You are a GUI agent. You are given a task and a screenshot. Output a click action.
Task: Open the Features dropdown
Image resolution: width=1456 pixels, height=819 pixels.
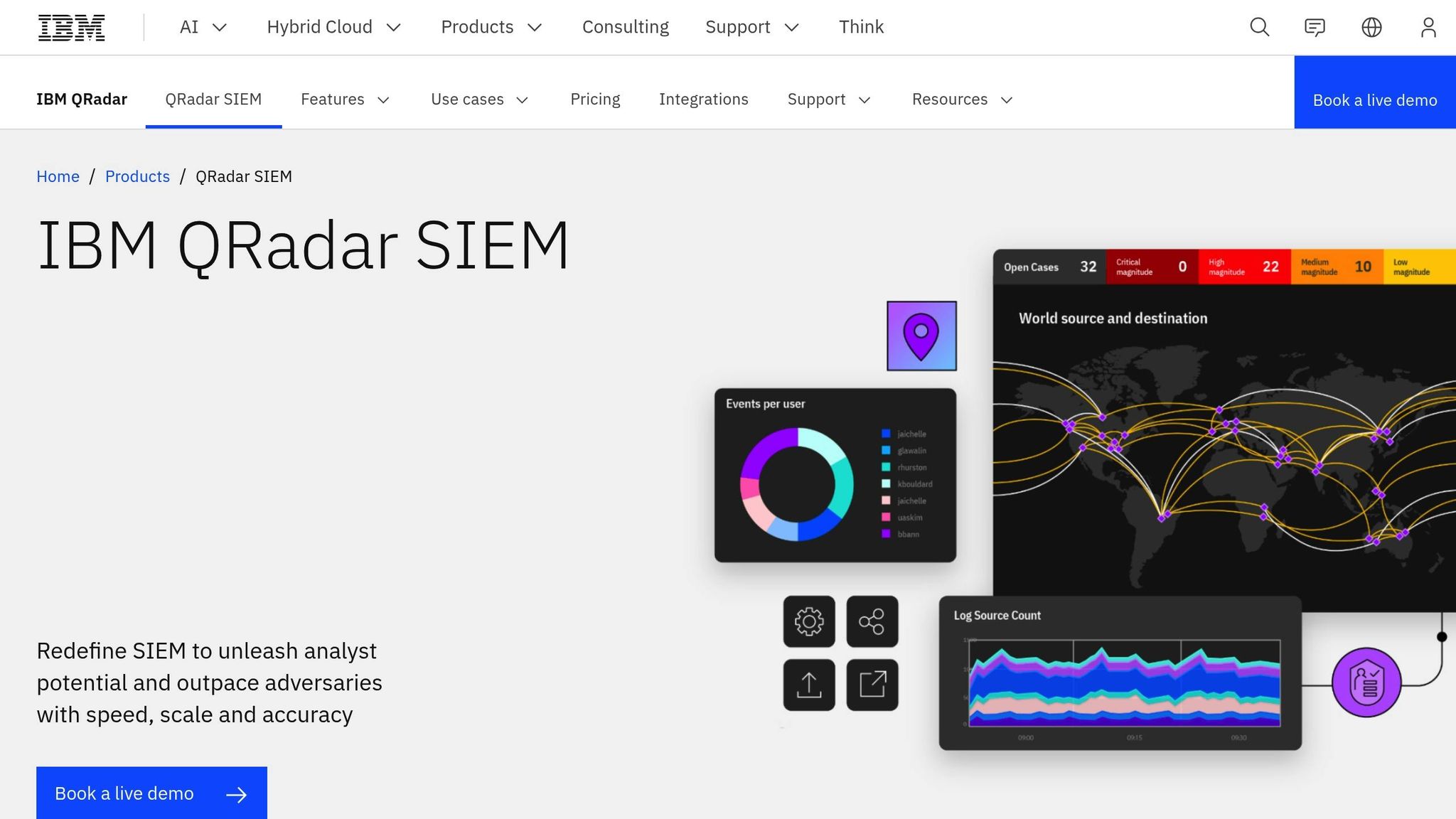click(x=345, y=100)
